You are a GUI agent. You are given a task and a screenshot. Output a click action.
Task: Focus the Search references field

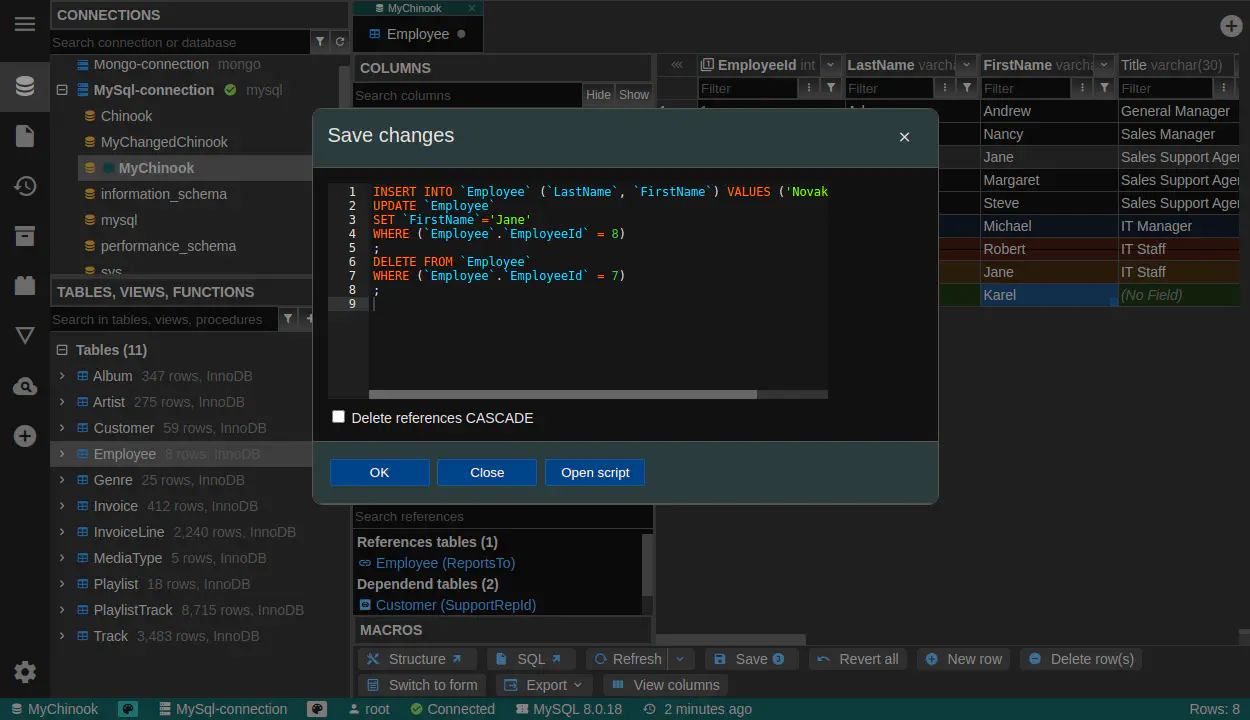pos(502,517)
